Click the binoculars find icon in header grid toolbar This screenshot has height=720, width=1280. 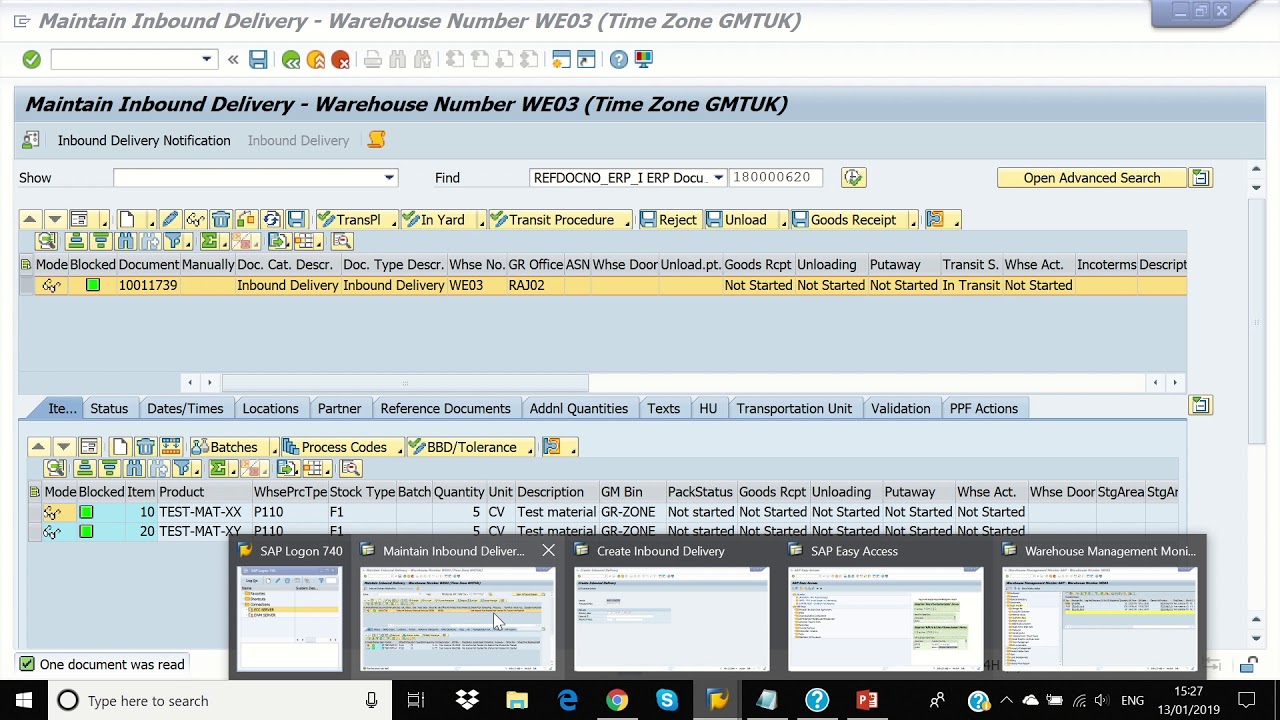125,241
